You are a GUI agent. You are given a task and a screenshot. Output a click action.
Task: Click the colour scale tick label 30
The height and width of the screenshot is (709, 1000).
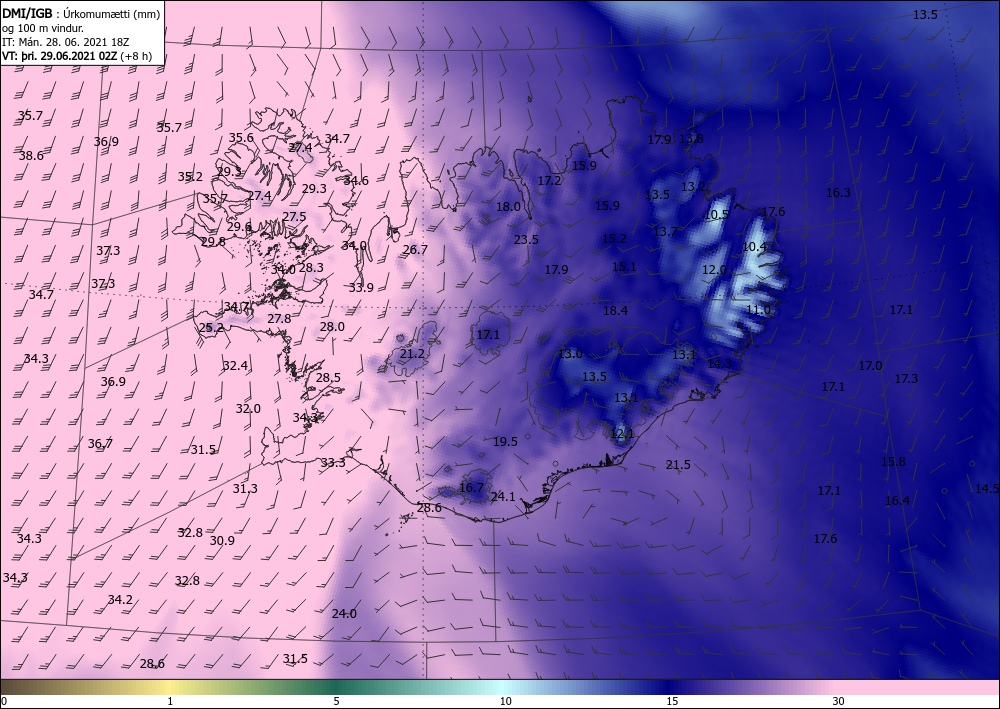pyautogui.click(x=839, y=702)
